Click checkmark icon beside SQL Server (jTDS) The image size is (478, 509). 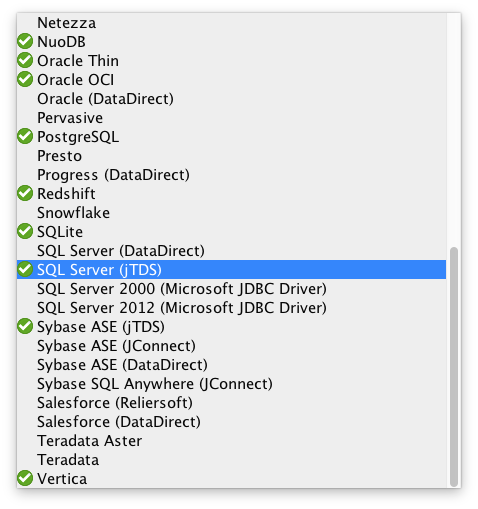[x=25, y=269]
